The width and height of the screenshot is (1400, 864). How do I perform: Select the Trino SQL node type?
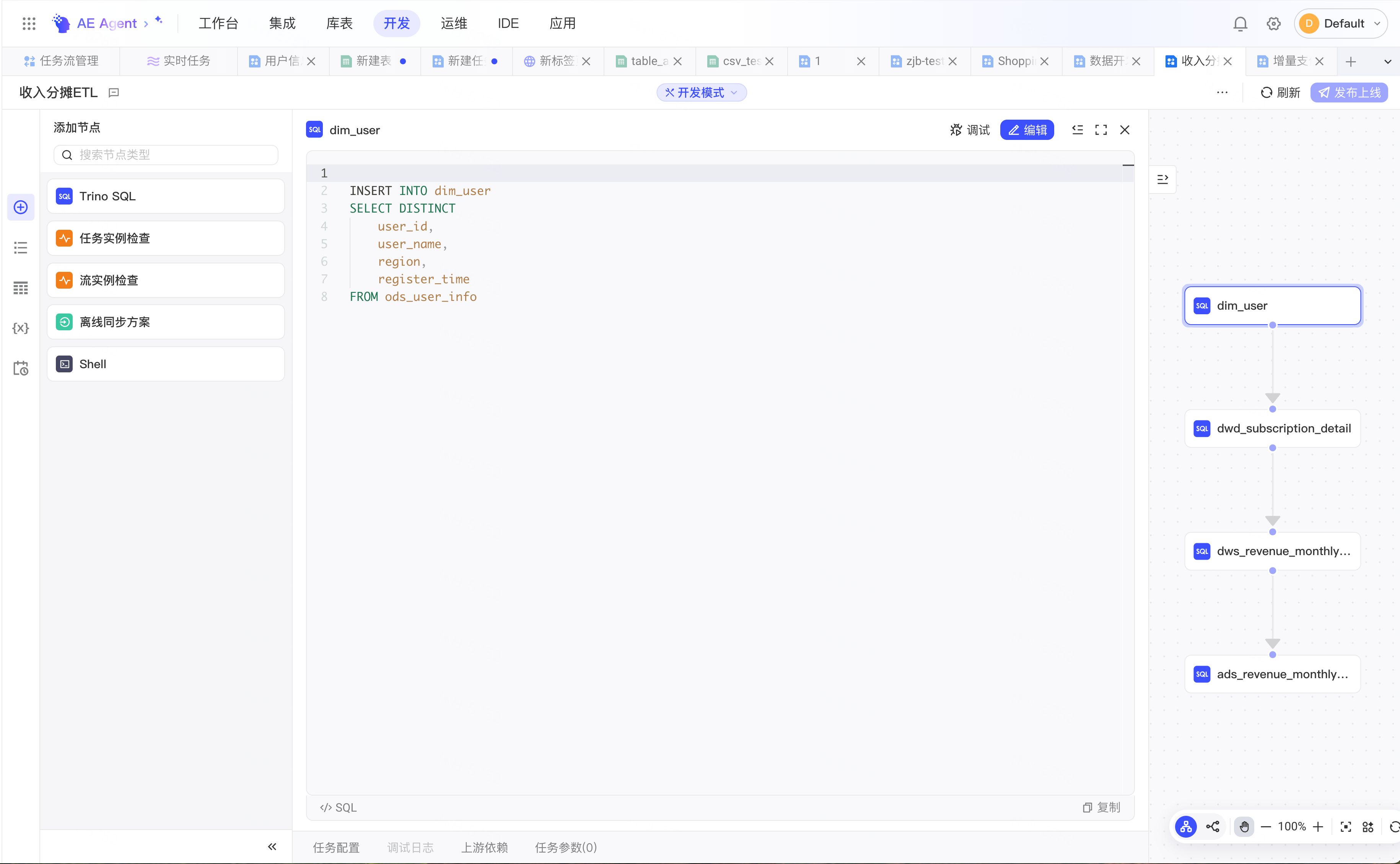coord(166,196)
